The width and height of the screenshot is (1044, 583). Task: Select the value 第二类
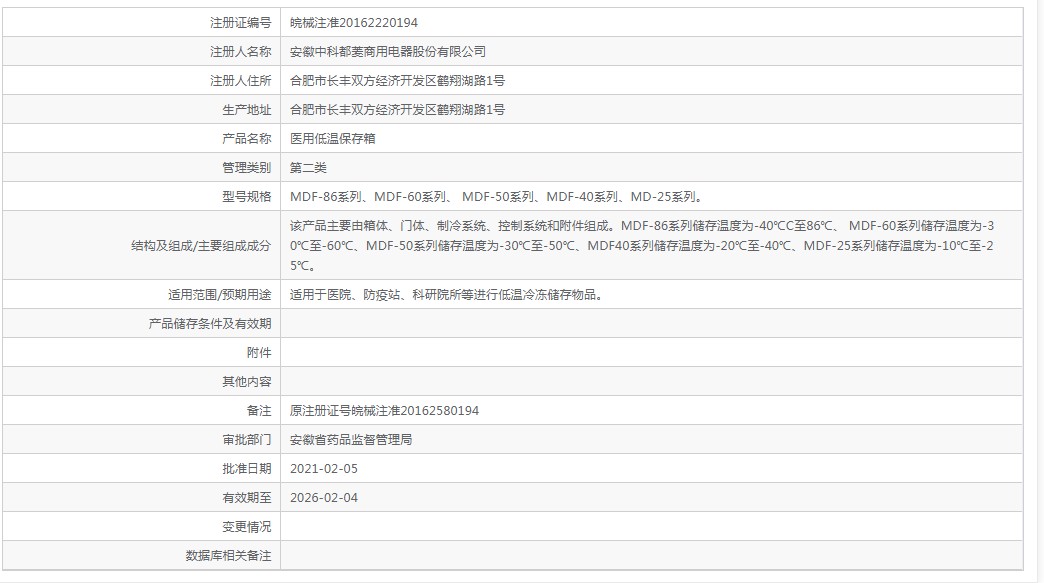click(308, 168)
